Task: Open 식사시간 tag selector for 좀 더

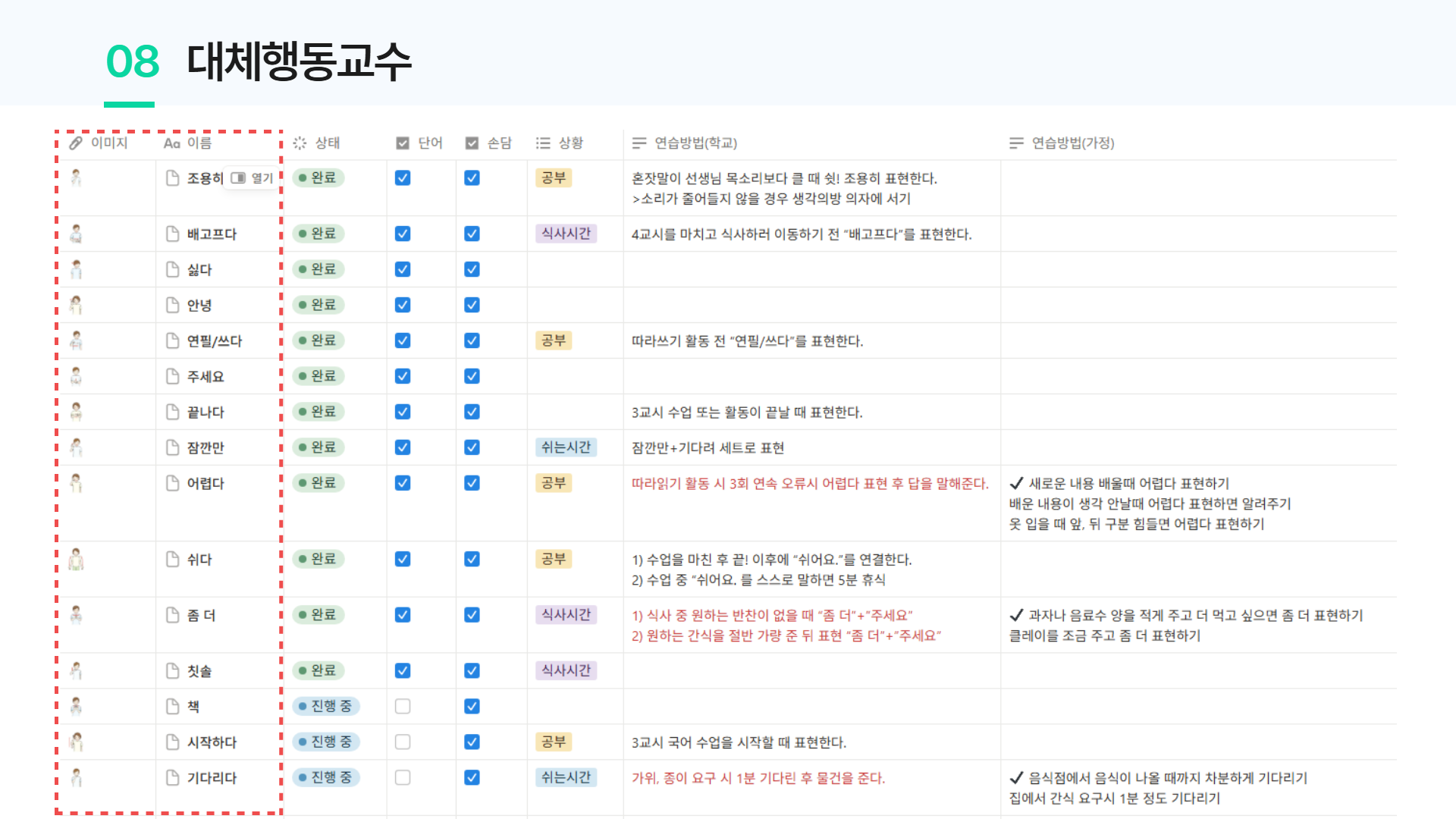Action: click(566, 614)
